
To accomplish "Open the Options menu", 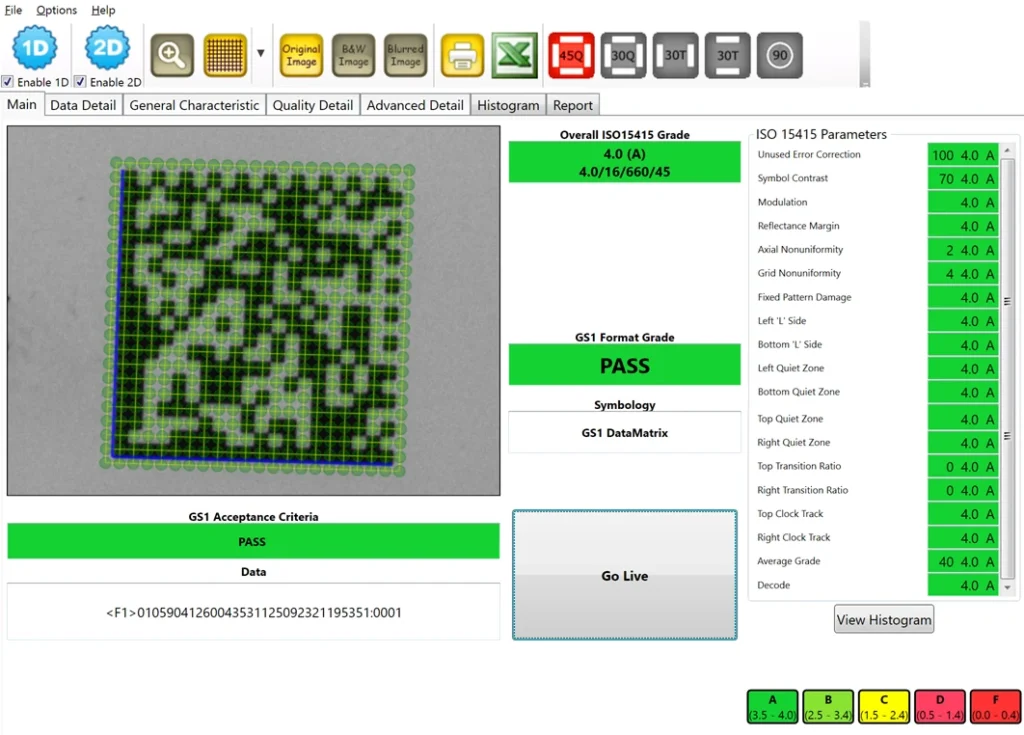I will pyautogui.click(x=56, y=10).
